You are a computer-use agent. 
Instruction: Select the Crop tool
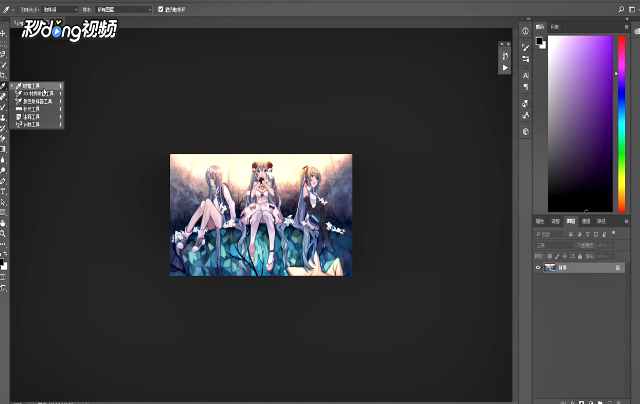(3, 75)
